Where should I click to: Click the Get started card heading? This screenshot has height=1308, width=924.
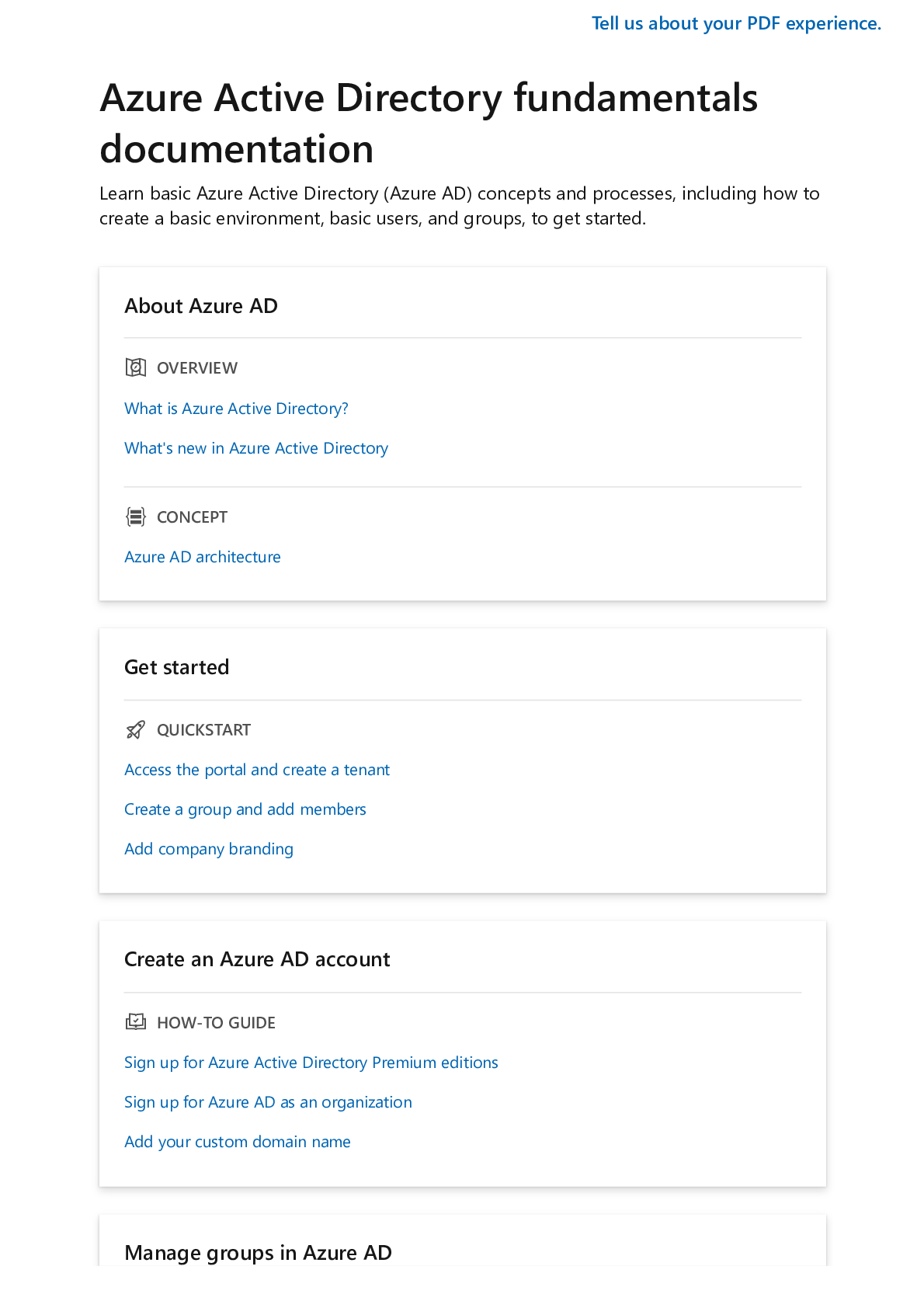pyautogui.click(x=177, y=667)
